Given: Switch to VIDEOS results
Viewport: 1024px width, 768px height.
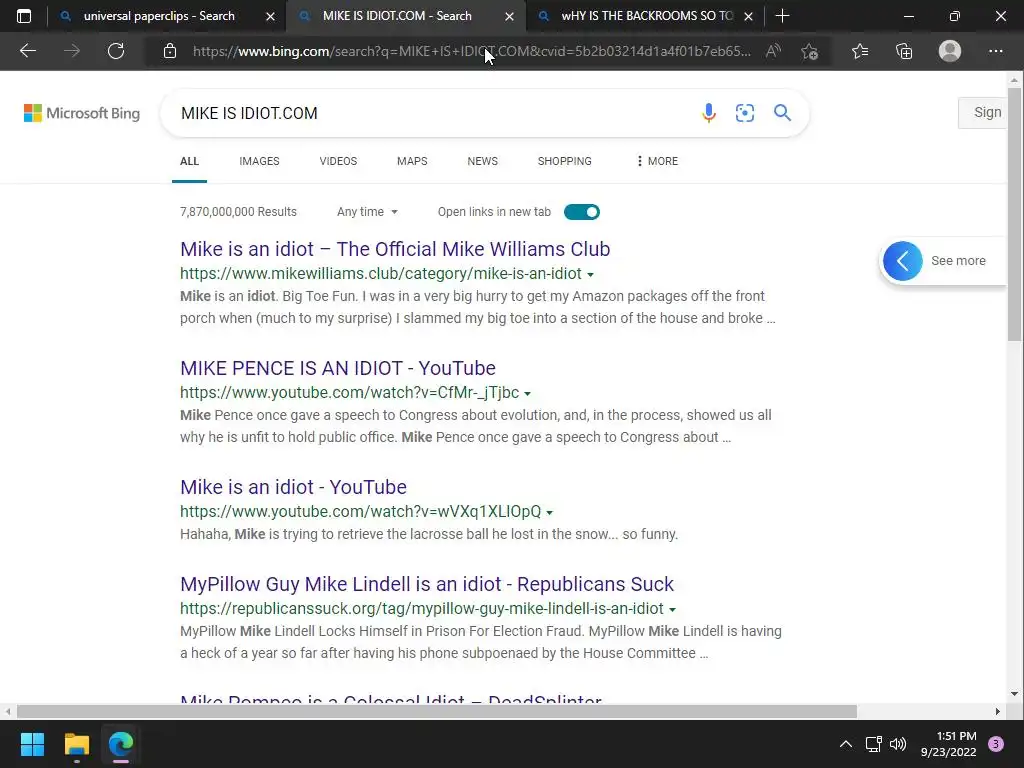Looking at the screenshot, I should pos(338,161).
